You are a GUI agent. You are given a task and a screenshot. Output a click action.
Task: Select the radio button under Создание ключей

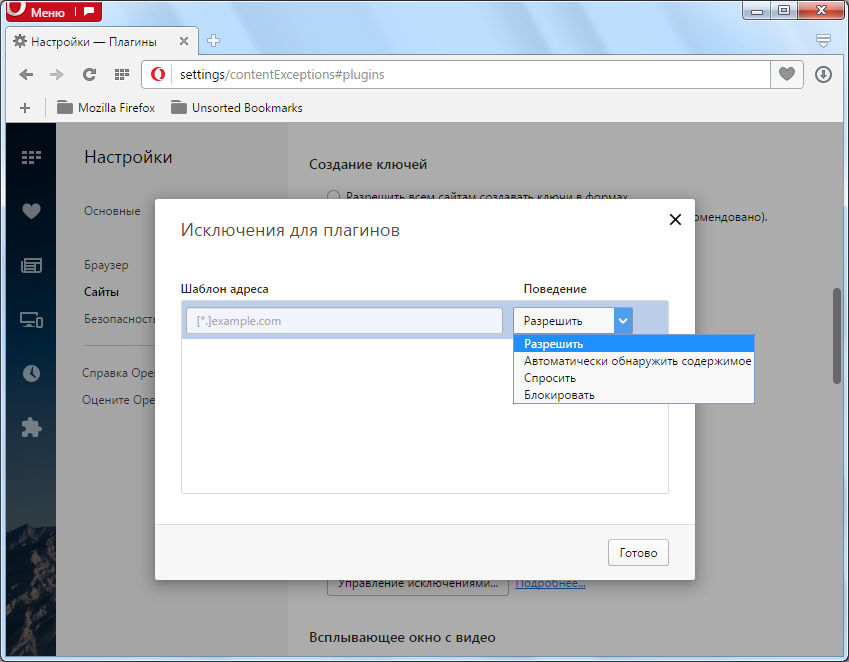pos(334,196)
